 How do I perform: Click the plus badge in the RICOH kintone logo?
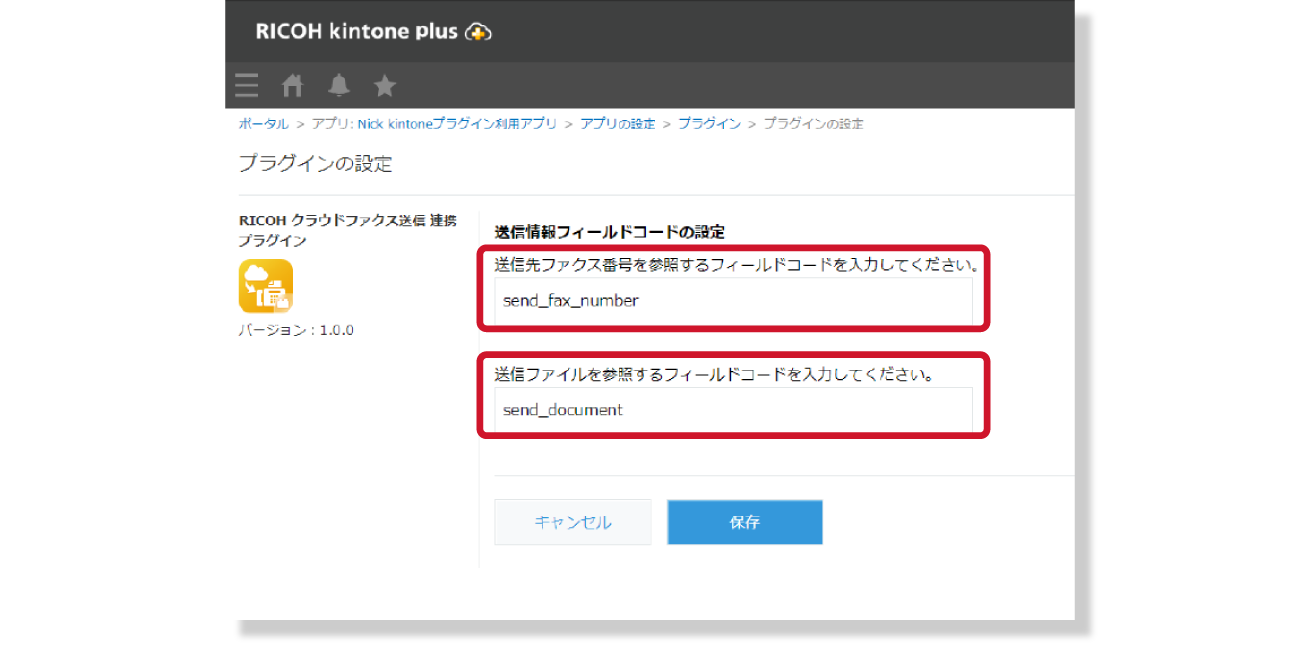[478, 31]
